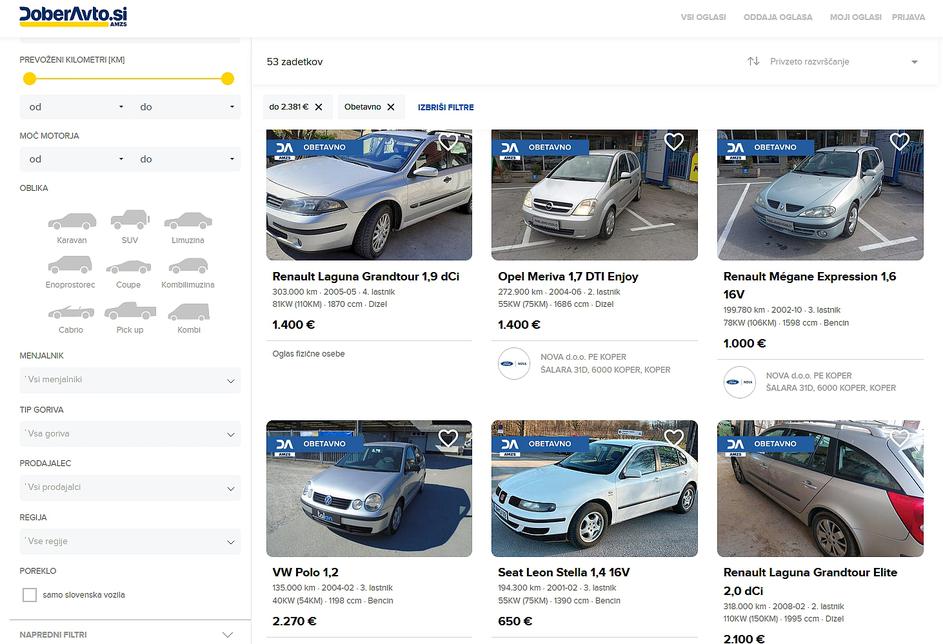Expand the Napredni filtri section
The height and width of the screenshot is (644, 943).
pos(128,634)
